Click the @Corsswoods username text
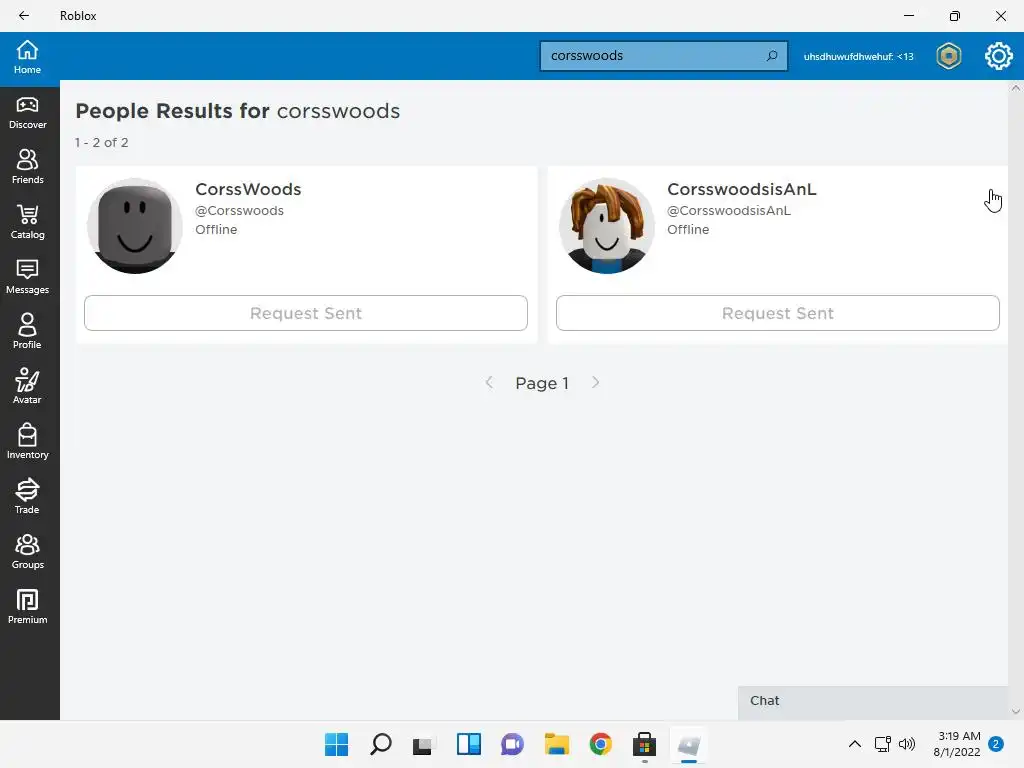This screenshot has height=768, width=1024. tap(239, 211)
